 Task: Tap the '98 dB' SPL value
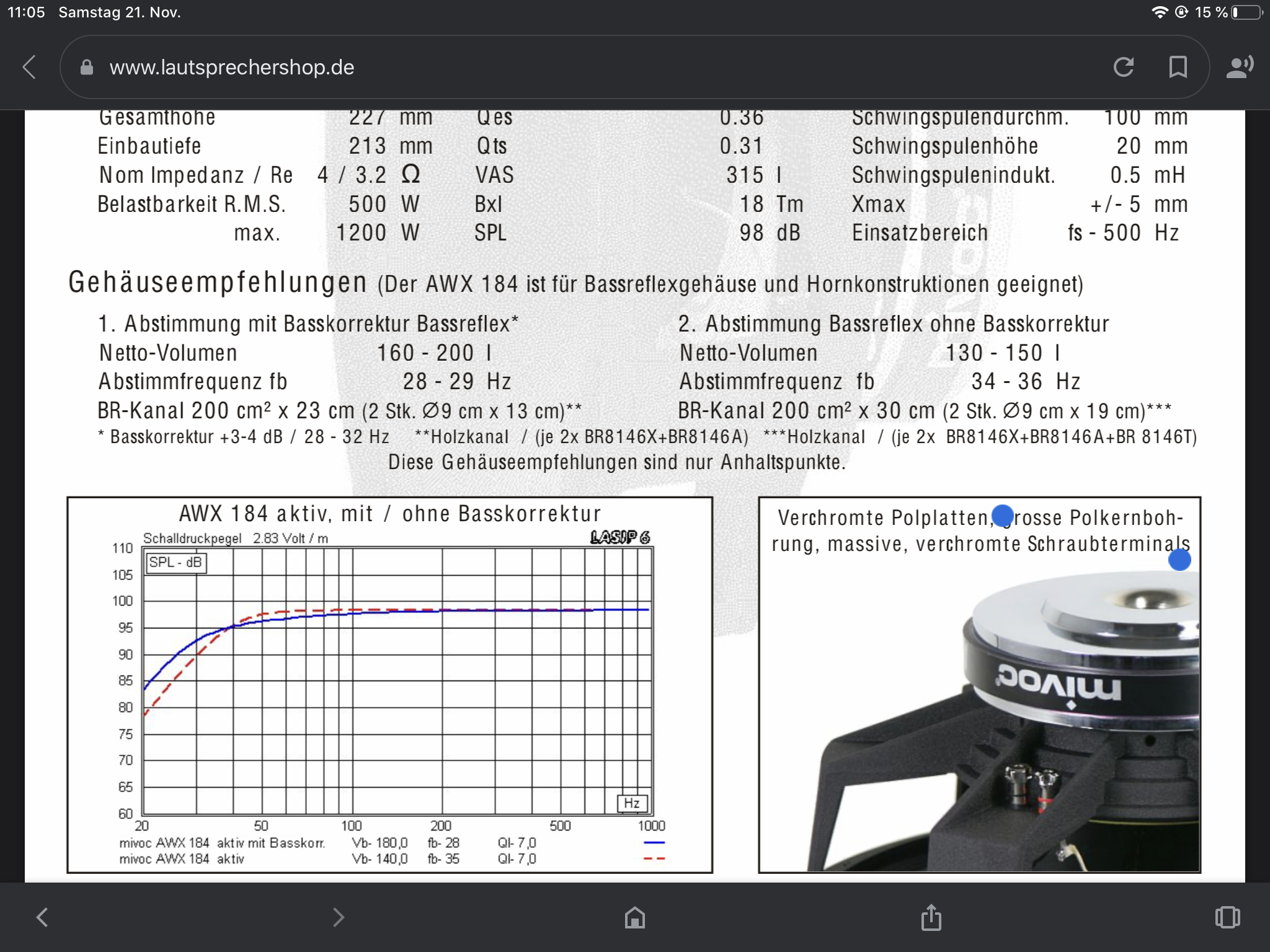[x=770, y=233]
